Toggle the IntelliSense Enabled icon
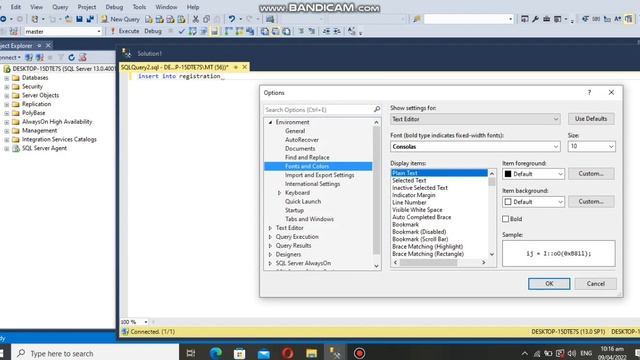Screen dimensions: 640x360 pos(214,31)
